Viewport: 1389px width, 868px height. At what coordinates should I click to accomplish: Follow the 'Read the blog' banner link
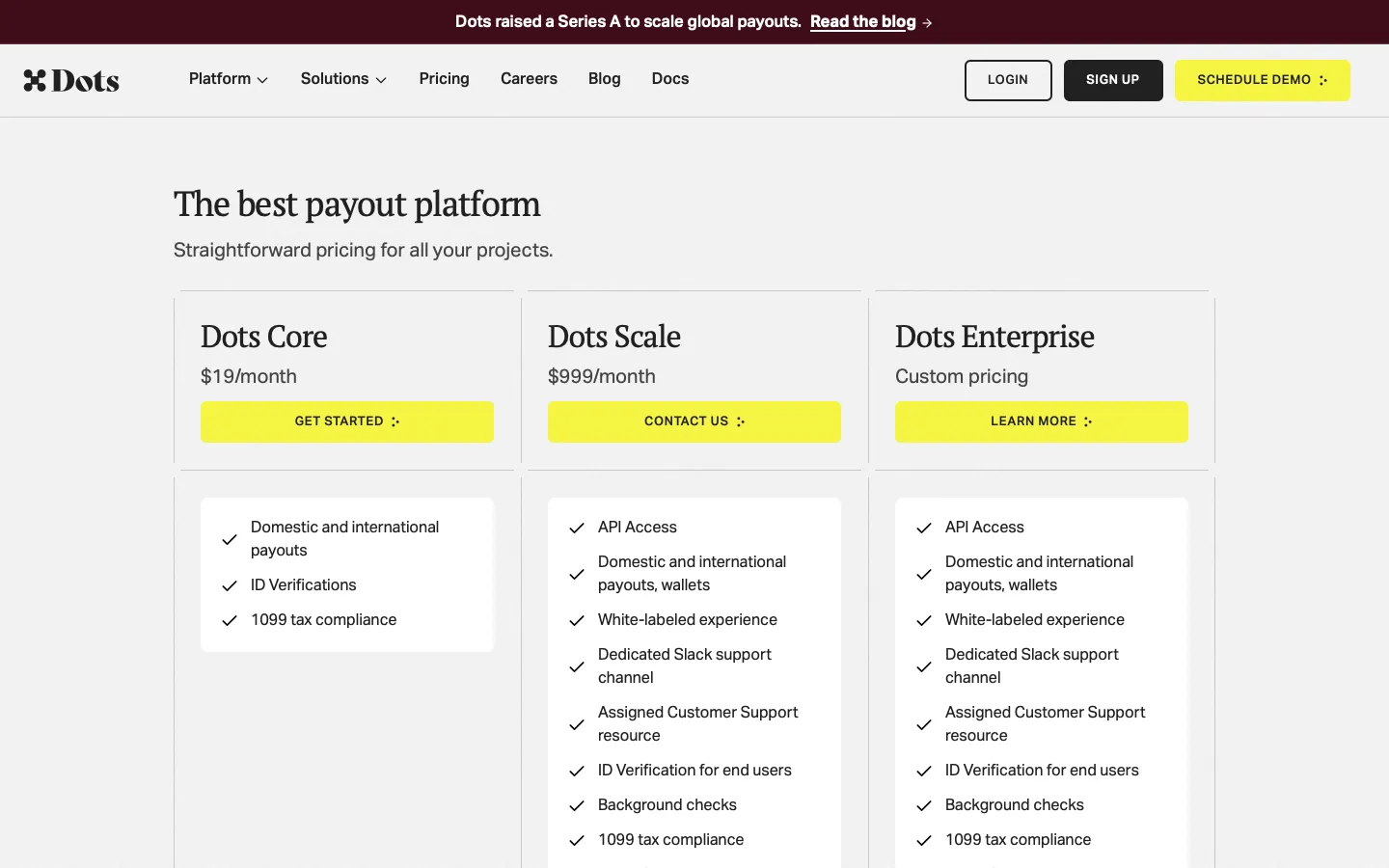[863, 21]
